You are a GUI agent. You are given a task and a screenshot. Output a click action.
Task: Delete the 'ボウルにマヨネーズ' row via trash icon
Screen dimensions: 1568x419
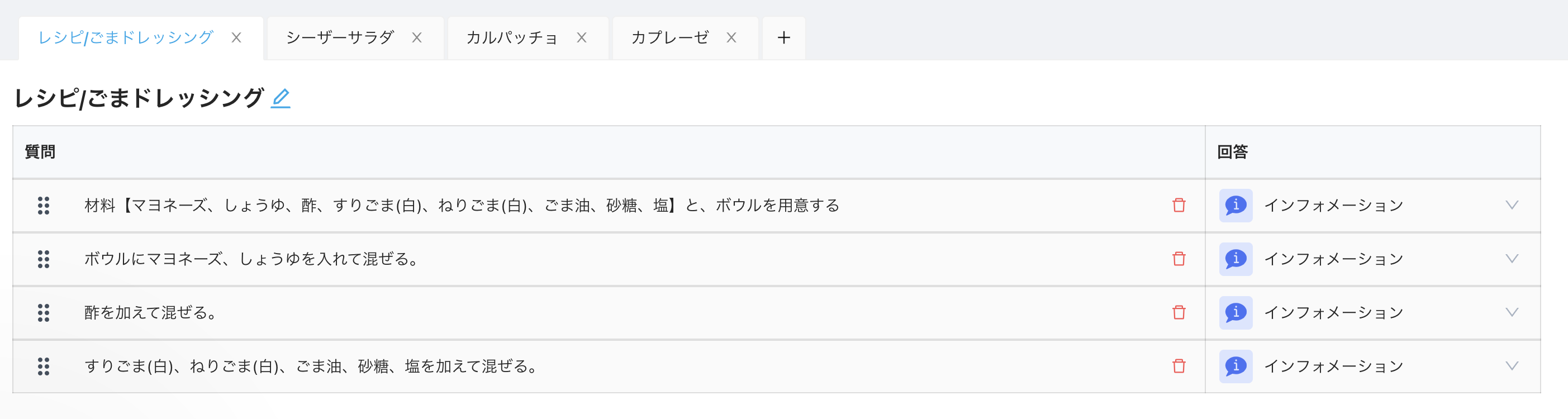(1179, 259)
